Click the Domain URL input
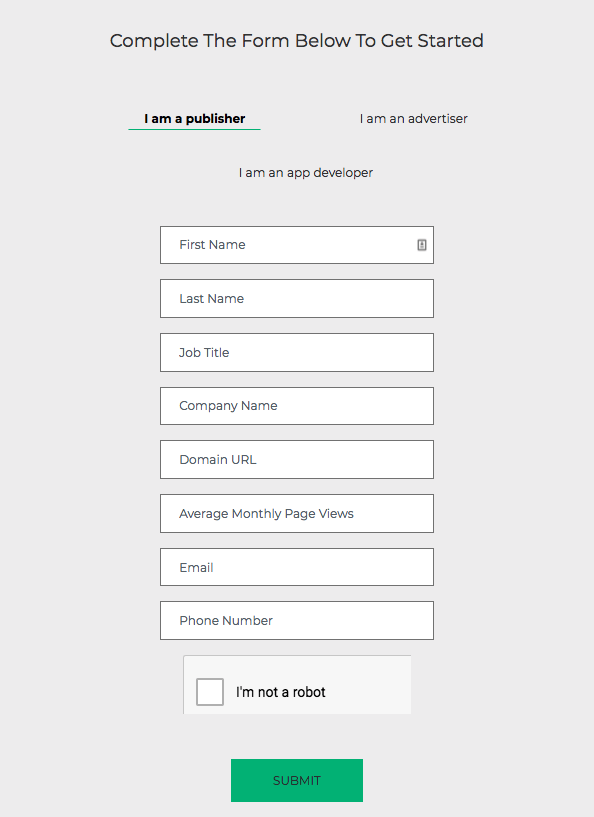 tap(297, 460)
